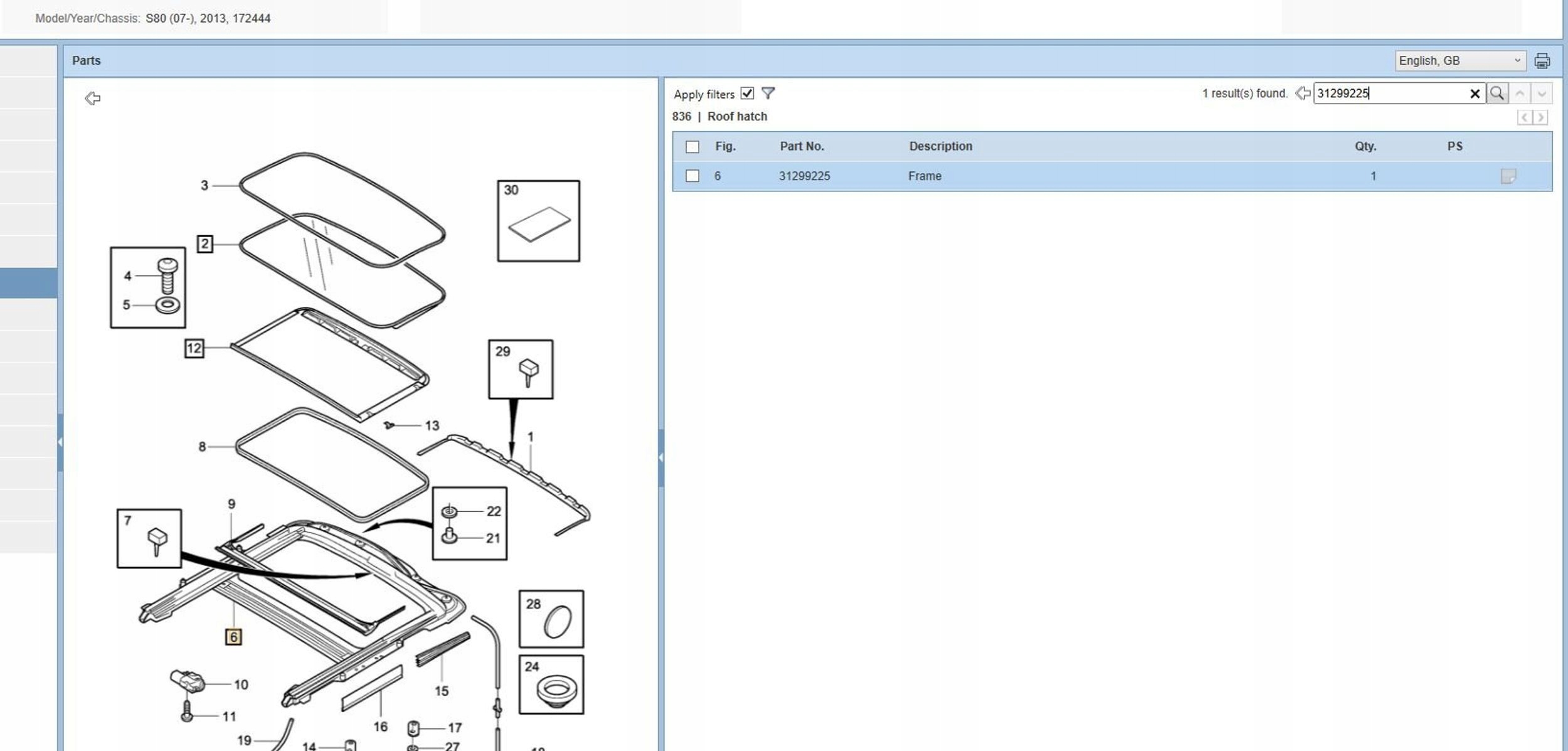Click the arrow icon left of the search box
Screen dimensions: 1568x751
coord(1302,93)
